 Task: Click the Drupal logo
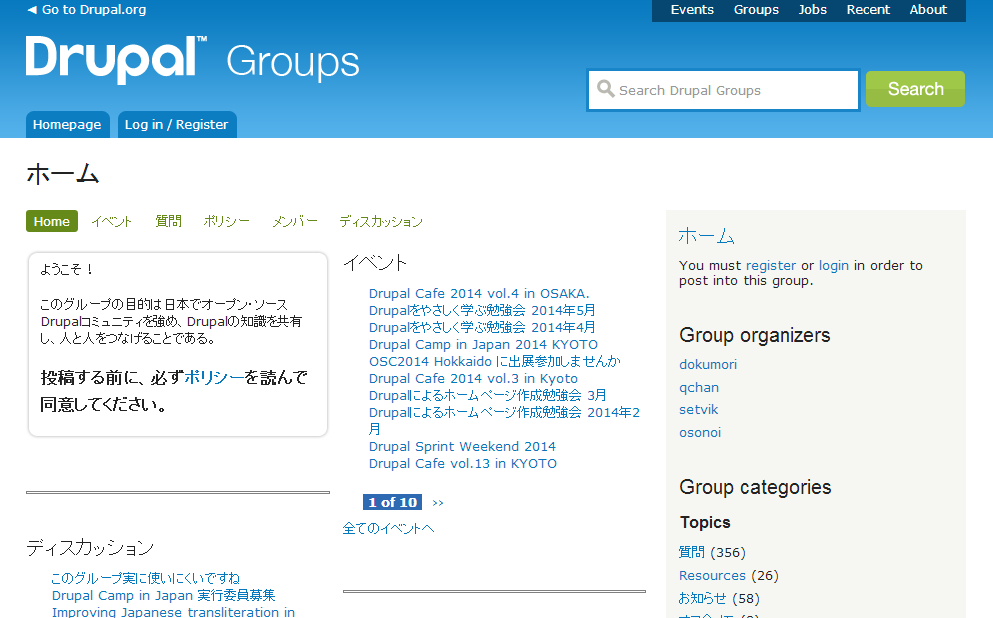[117, 60]
